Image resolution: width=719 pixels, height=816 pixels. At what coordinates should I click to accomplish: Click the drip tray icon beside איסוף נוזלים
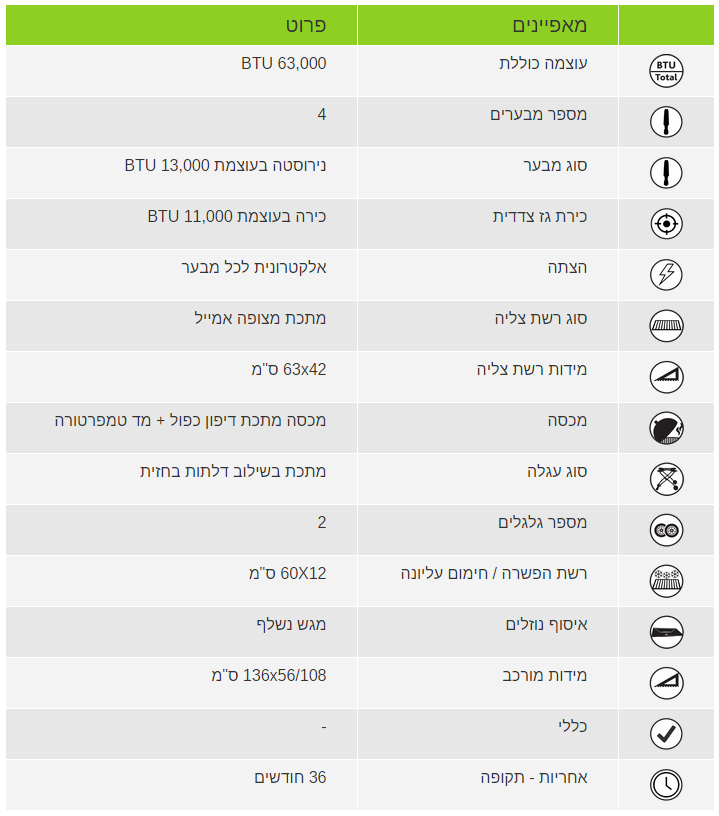(666, 632)
